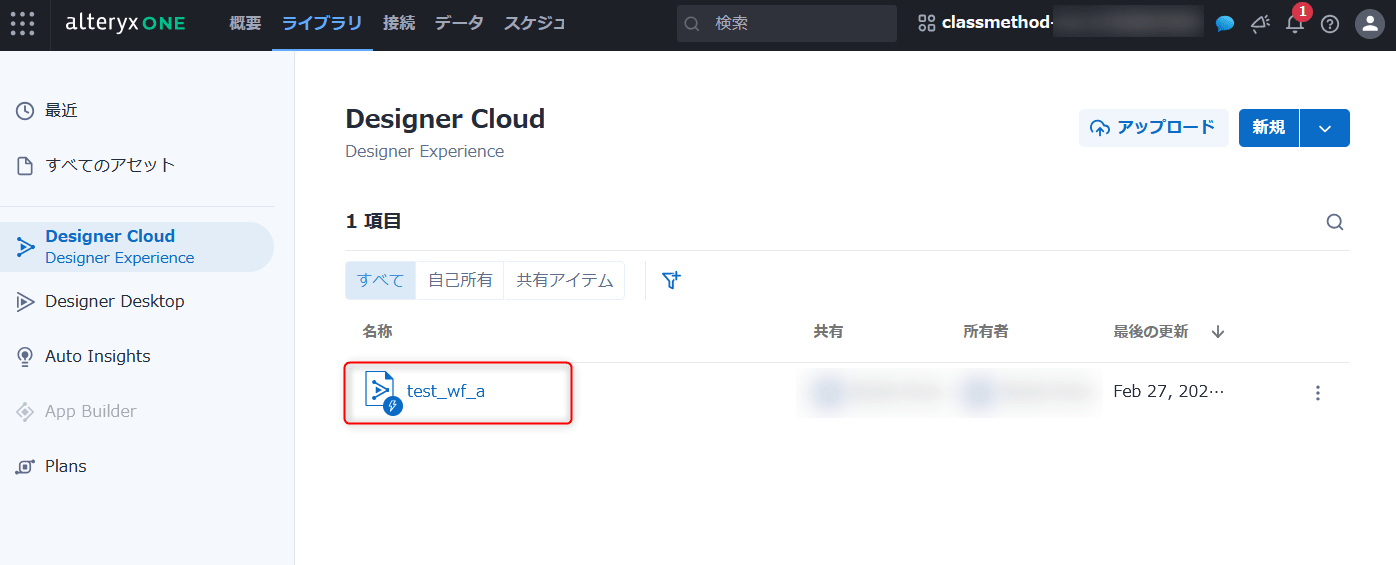This screenshot has height=565, width=1396.
Task: Click the Alteryx ONE logo
Action: click(125, 23)
